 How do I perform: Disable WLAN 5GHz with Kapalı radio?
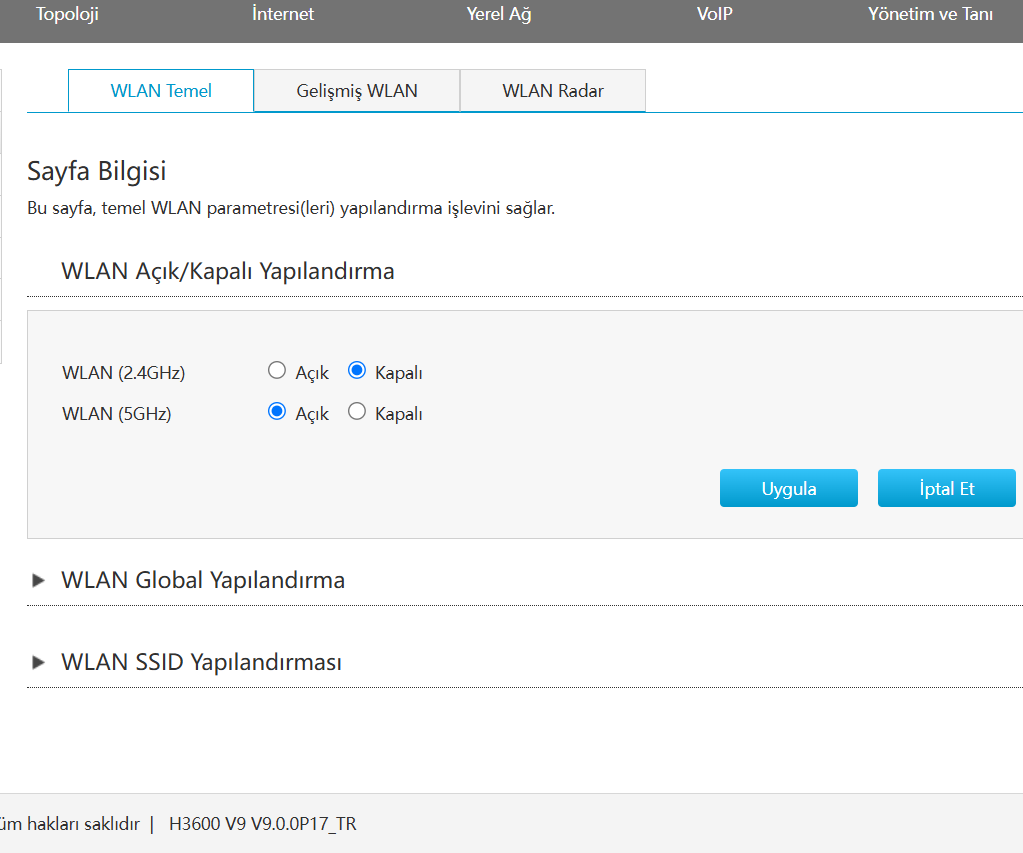click(357, 412)
